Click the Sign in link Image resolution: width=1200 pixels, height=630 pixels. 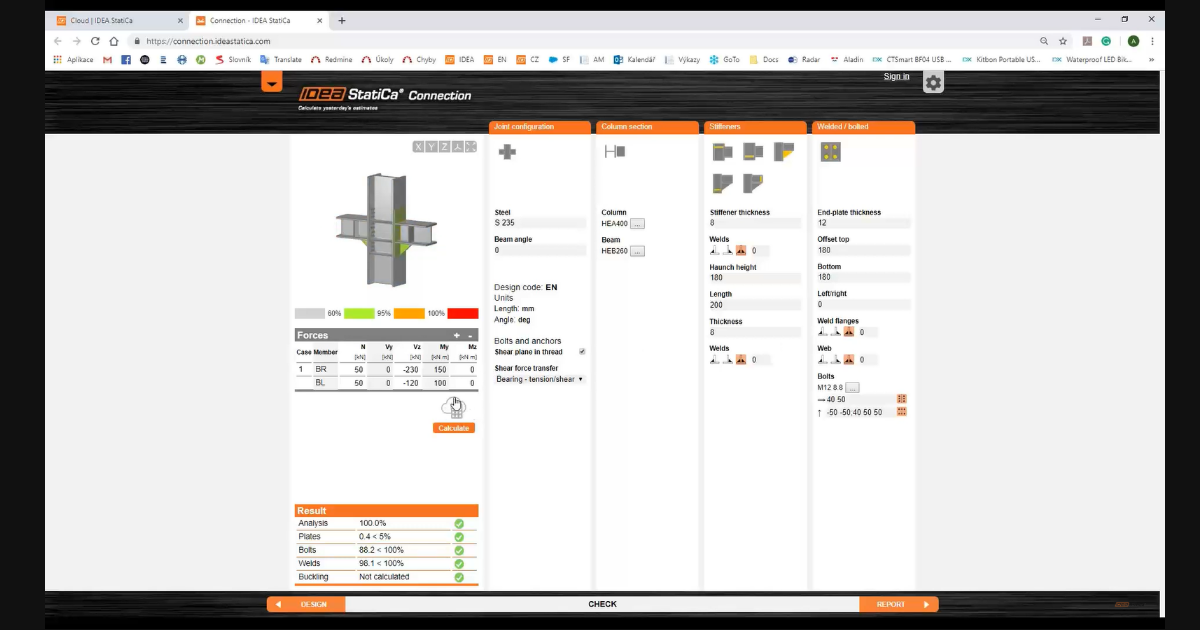(x=896, y=77)
